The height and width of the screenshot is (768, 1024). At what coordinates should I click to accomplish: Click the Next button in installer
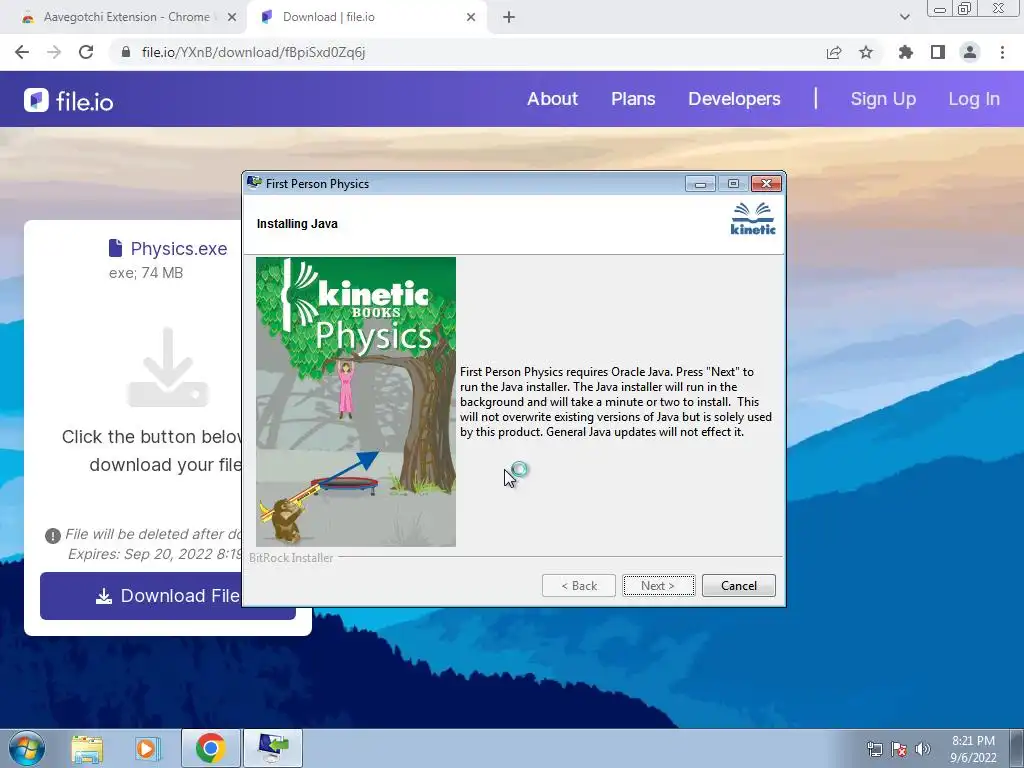[x=658, y=586]
